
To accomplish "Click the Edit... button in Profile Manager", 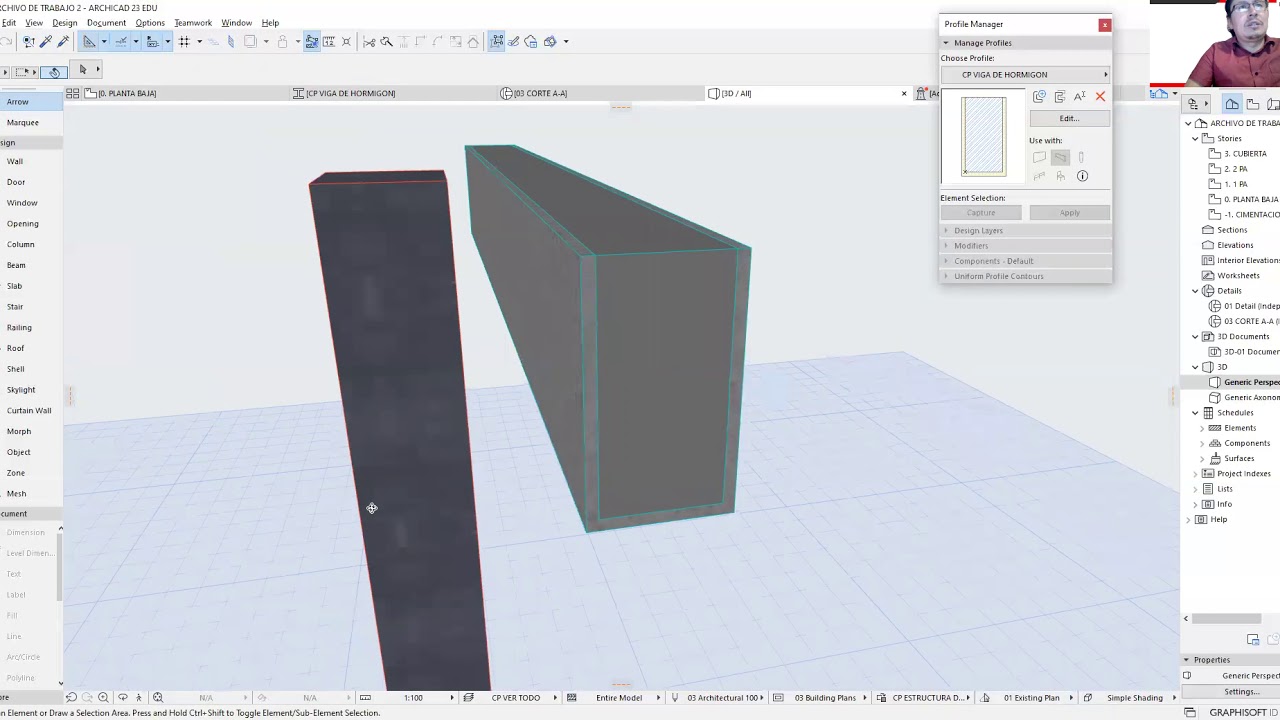I will 1069,118.
